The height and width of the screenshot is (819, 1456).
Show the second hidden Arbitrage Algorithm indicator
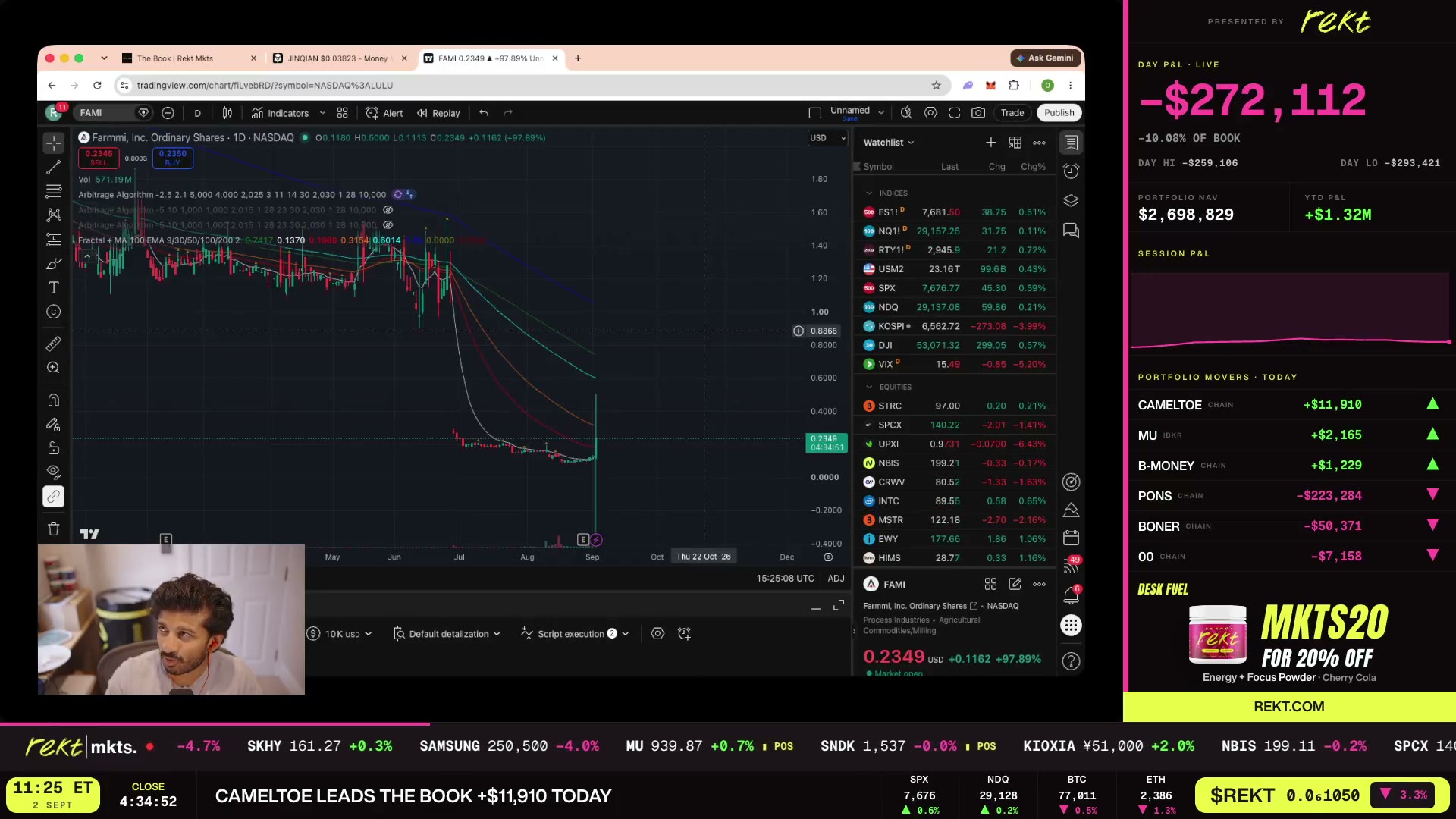pos(388,210)
